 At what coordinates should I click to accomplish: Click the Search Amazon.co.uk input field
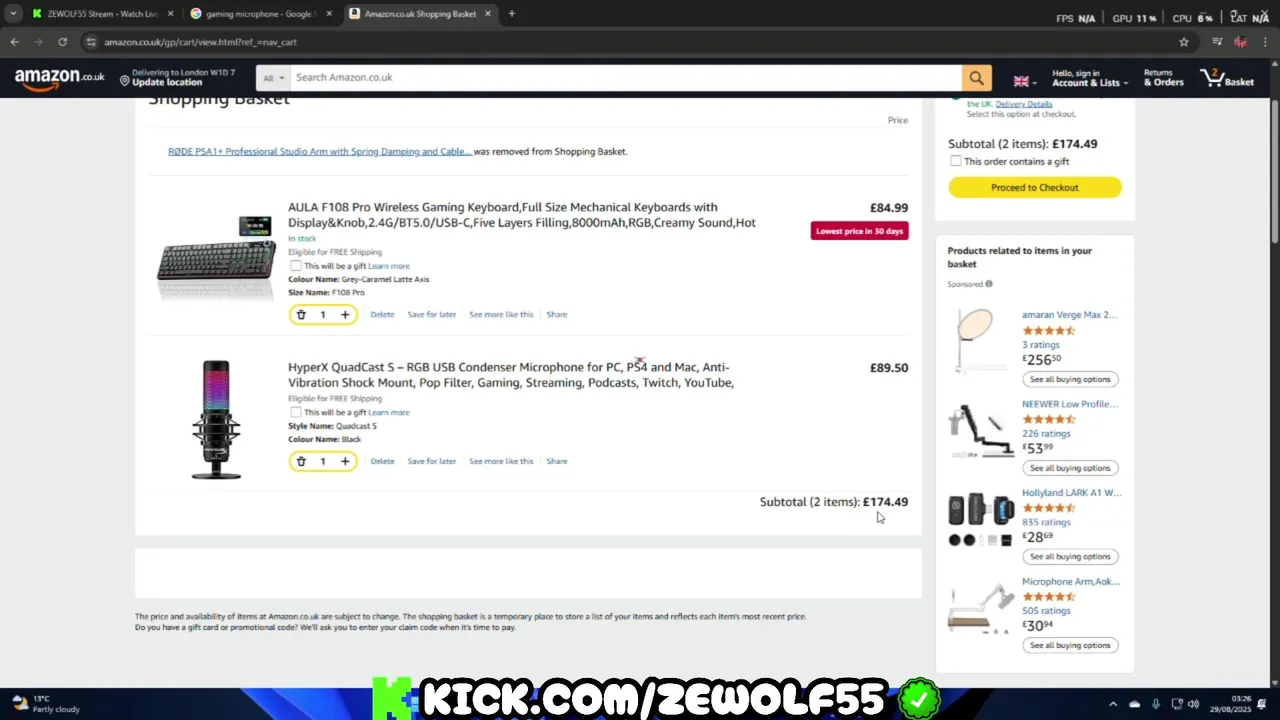click(626, 78)
